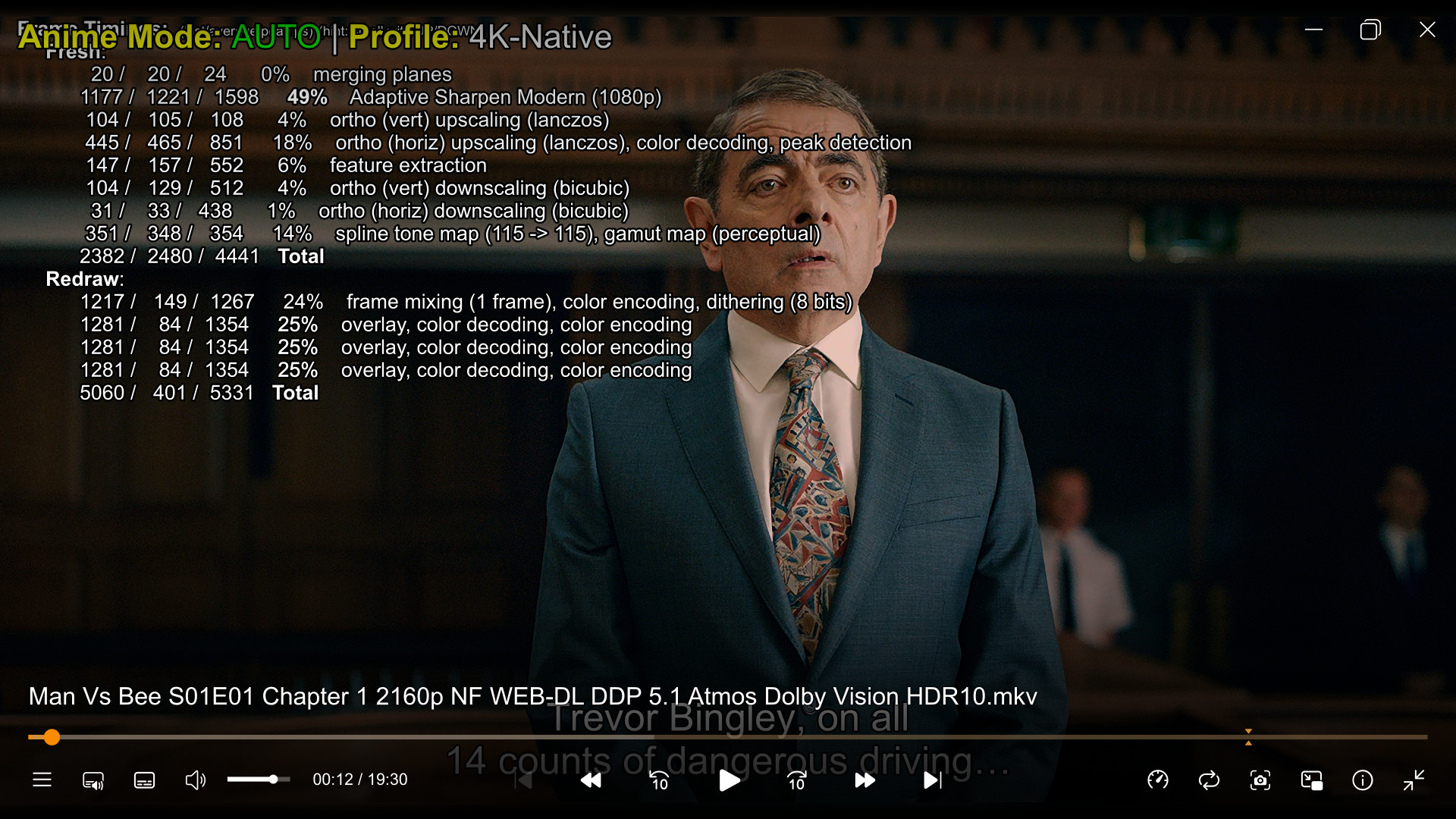The image size is (1456, 819).
Task: Click the 'feature extraction' stats row
Action: [286, 165]
